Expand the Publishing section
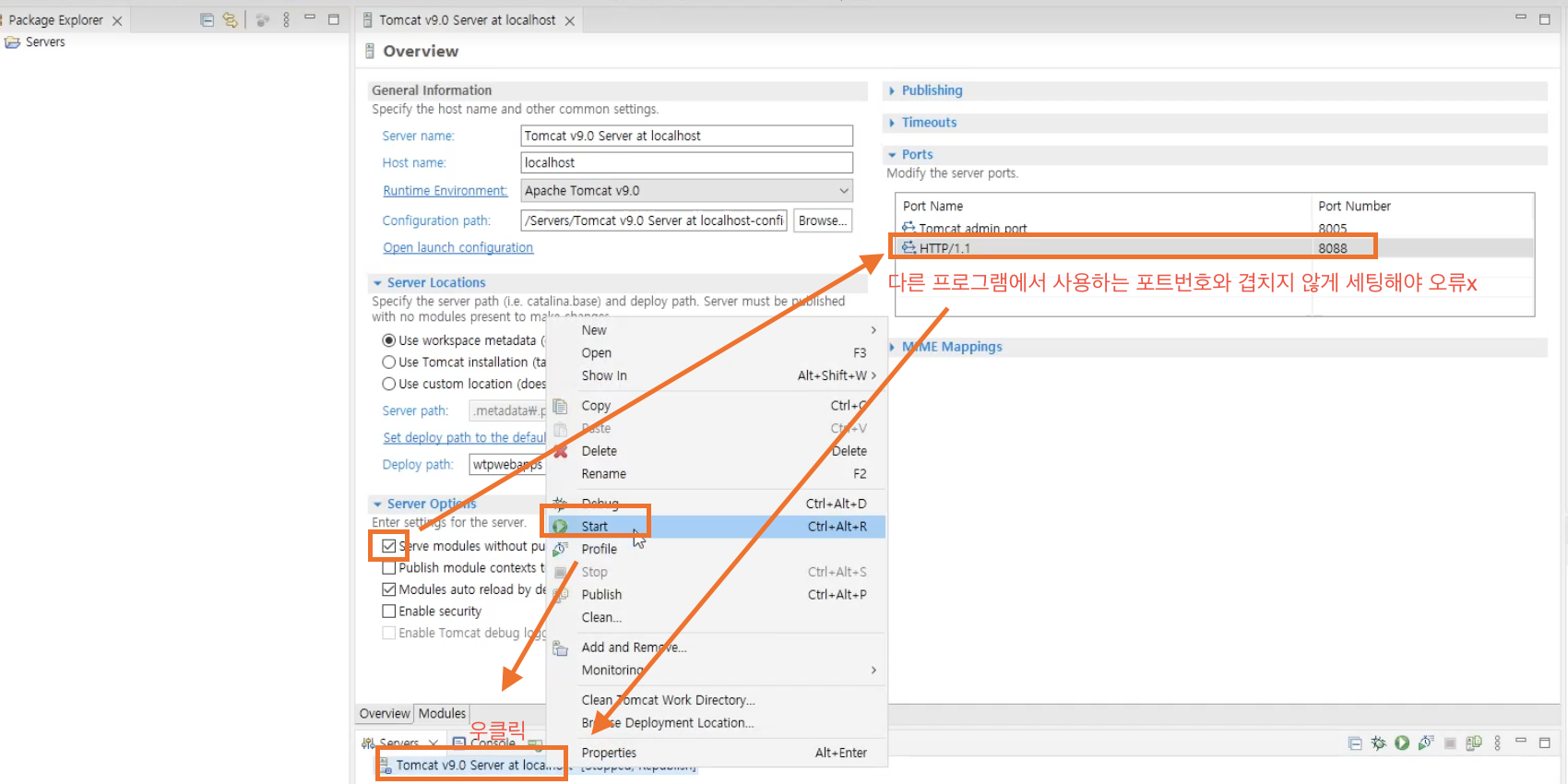The image size is (1568, 784). 892,90
